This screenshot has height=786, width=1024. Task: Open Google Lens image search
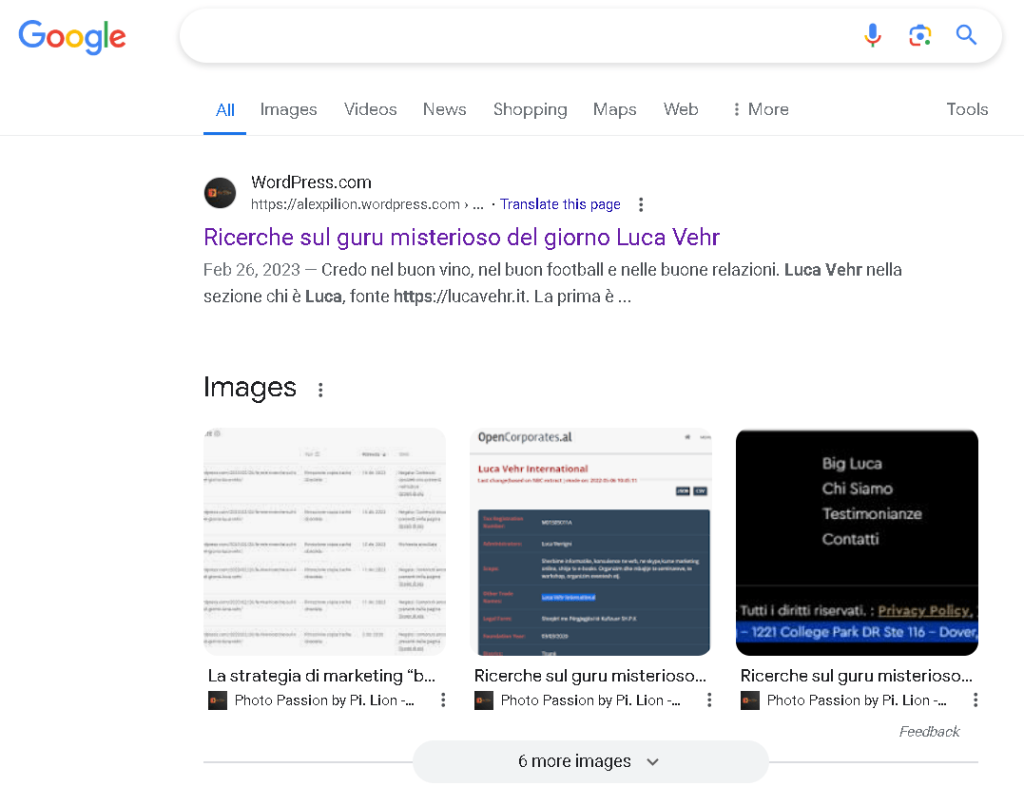tap(920, 35)
